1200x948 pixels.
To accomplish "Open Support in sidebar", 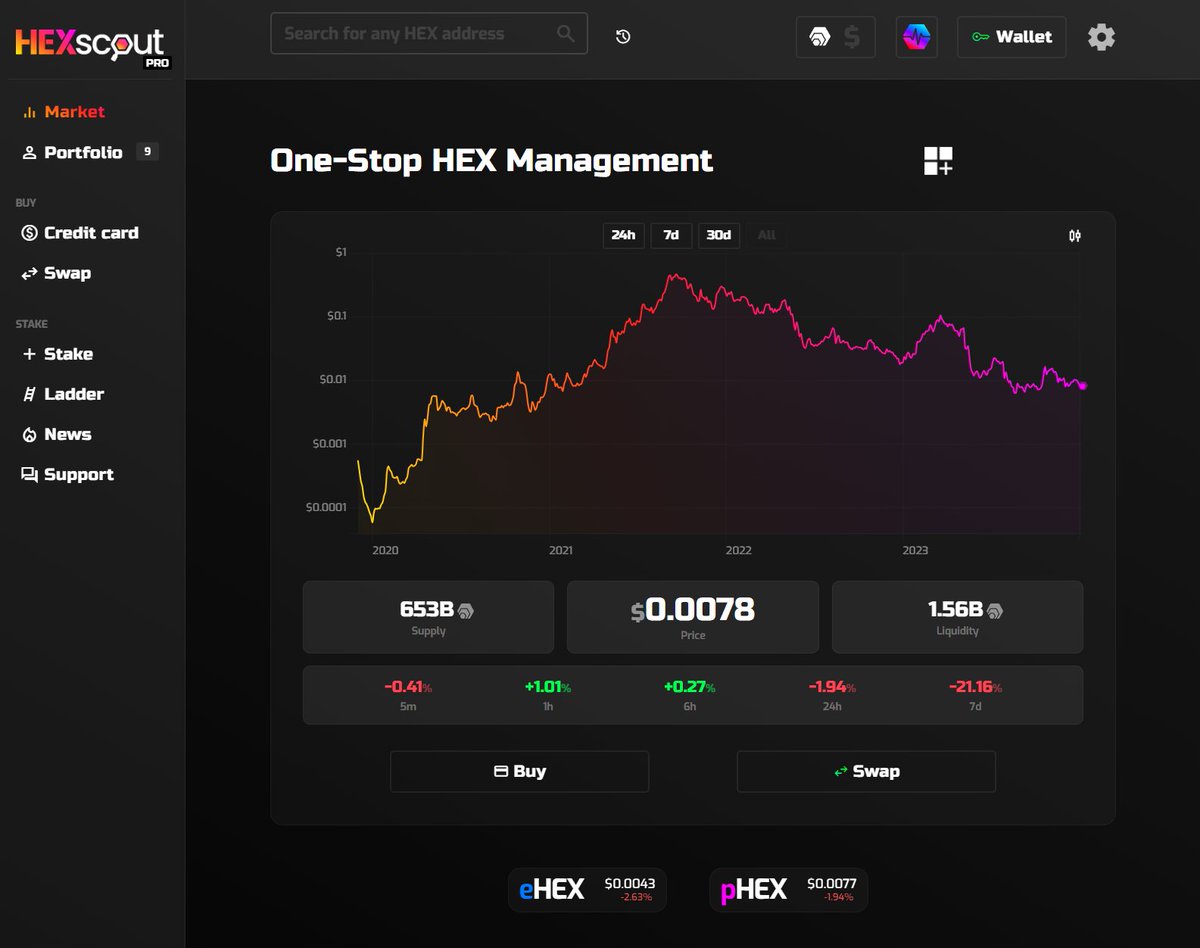I will click(x=67, y=475).
